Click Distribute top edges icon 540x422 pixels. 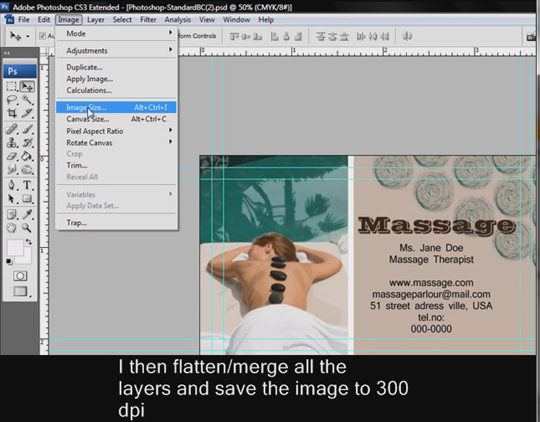click(x=321, y=36)
